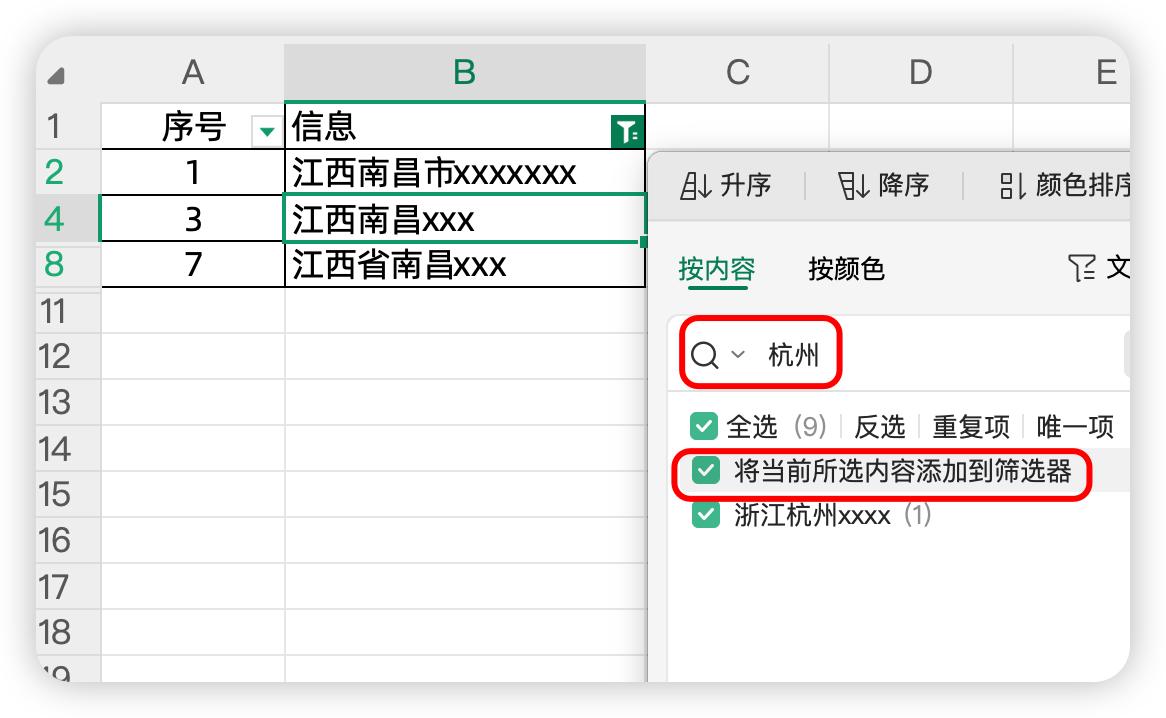This screenshot has width=1166, height=718.
Task: Click the text filter funnel icon
Action: 1082,268
